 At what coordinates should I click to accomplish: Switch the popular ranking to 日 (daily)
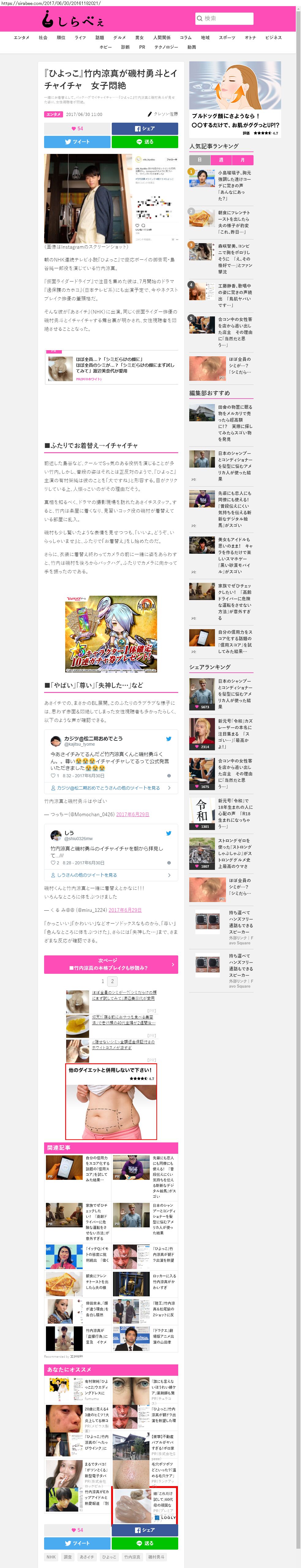(x=199, y=159)
